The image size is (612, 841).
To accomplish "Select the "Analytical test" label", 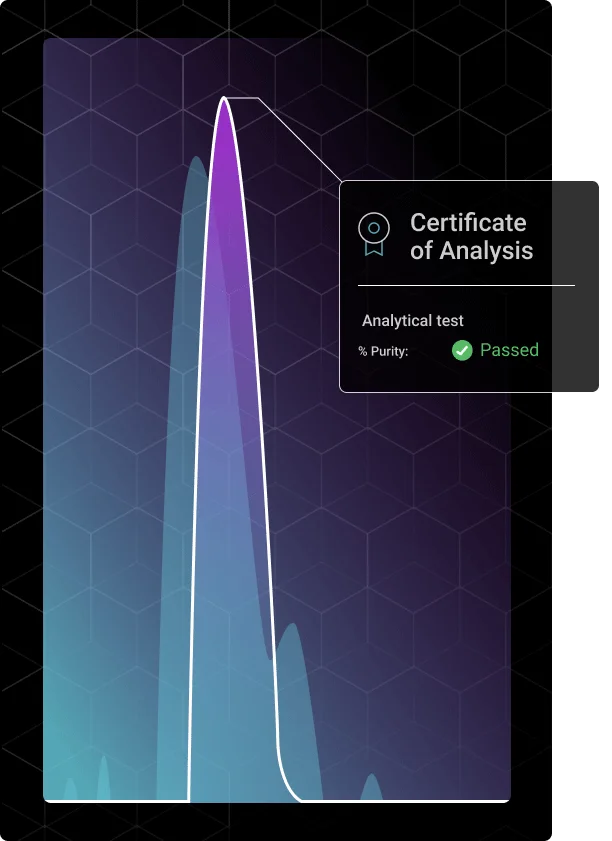I will point(412,321).
